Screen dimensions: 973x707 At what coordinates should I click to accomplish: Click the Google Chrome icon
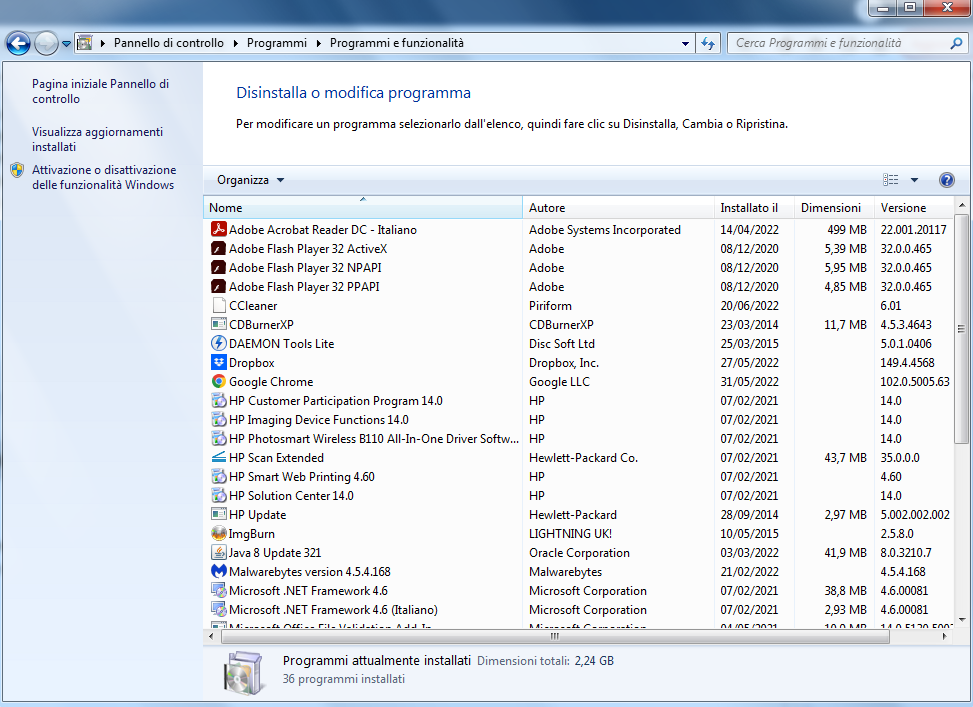(x=219, y=382)
